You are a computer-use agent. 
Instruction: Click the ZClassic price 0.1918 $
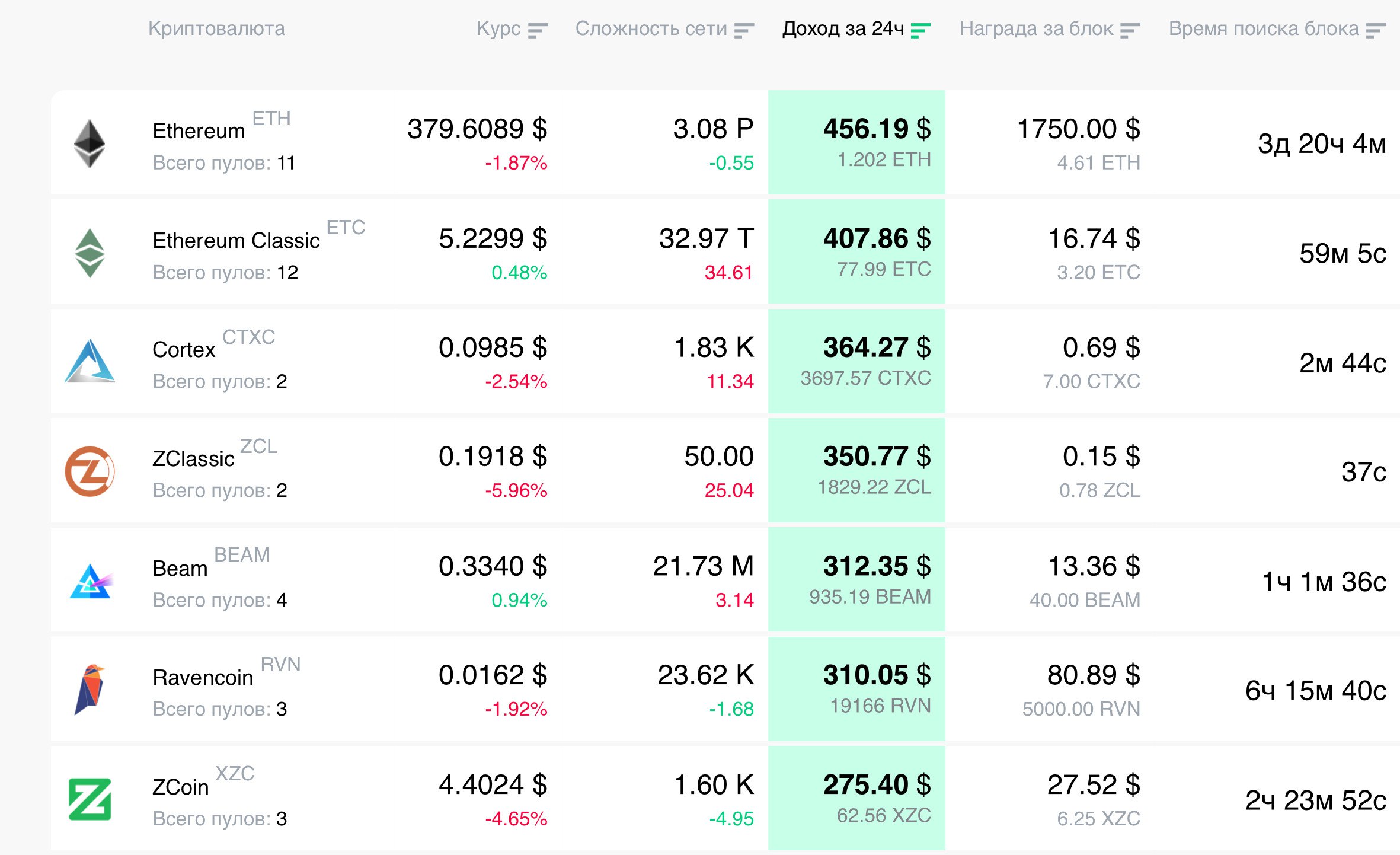point(493,457)
